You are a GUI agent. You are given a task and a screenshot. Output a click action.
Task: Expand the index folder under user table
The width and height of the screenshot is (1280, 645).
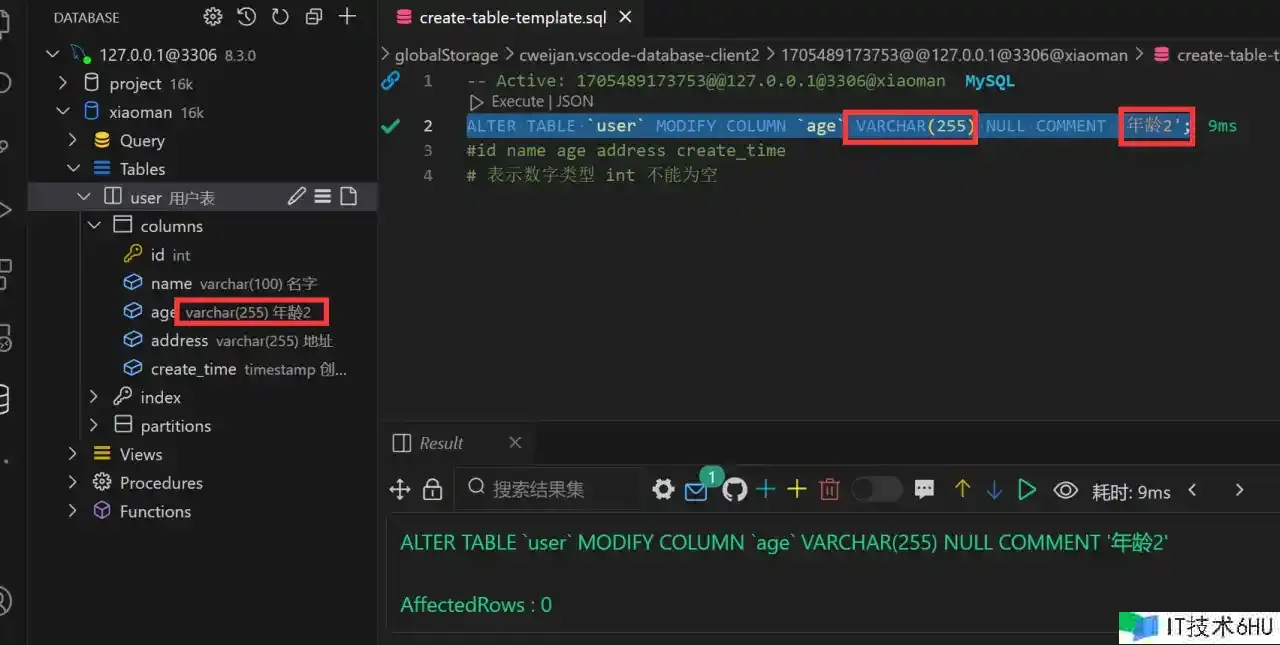[95, 397]
